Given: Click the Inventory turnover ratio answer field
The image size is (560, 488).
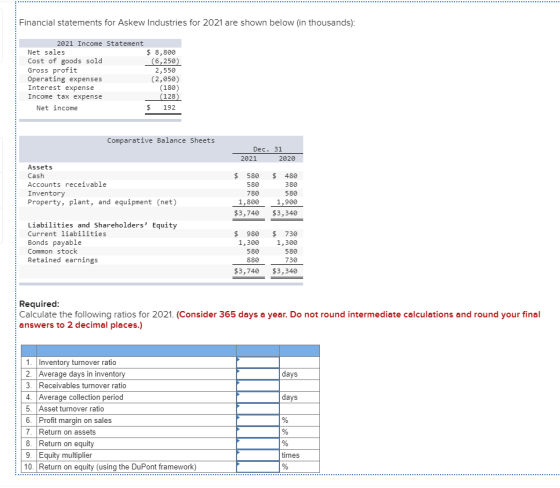Looking at the screenshot, I should pos(258,362).
